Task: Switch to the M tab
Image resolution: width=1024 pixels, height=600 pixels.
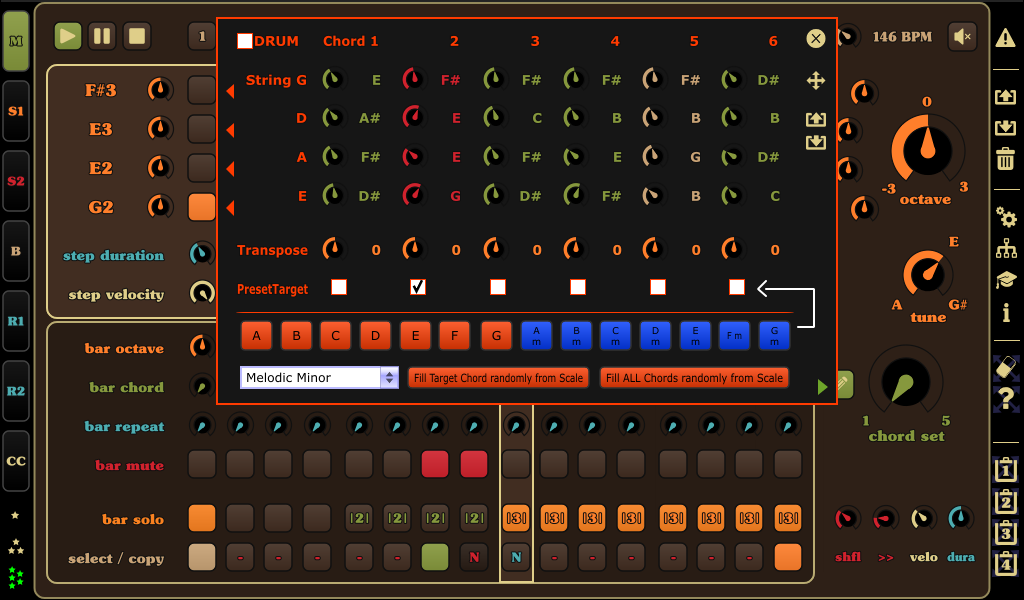Action: (16, 41)
